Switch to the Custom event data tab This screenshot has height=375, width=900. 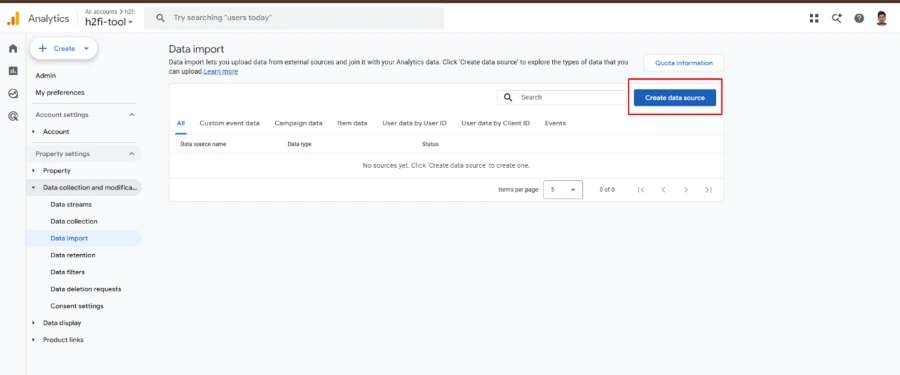pos(230,123)
